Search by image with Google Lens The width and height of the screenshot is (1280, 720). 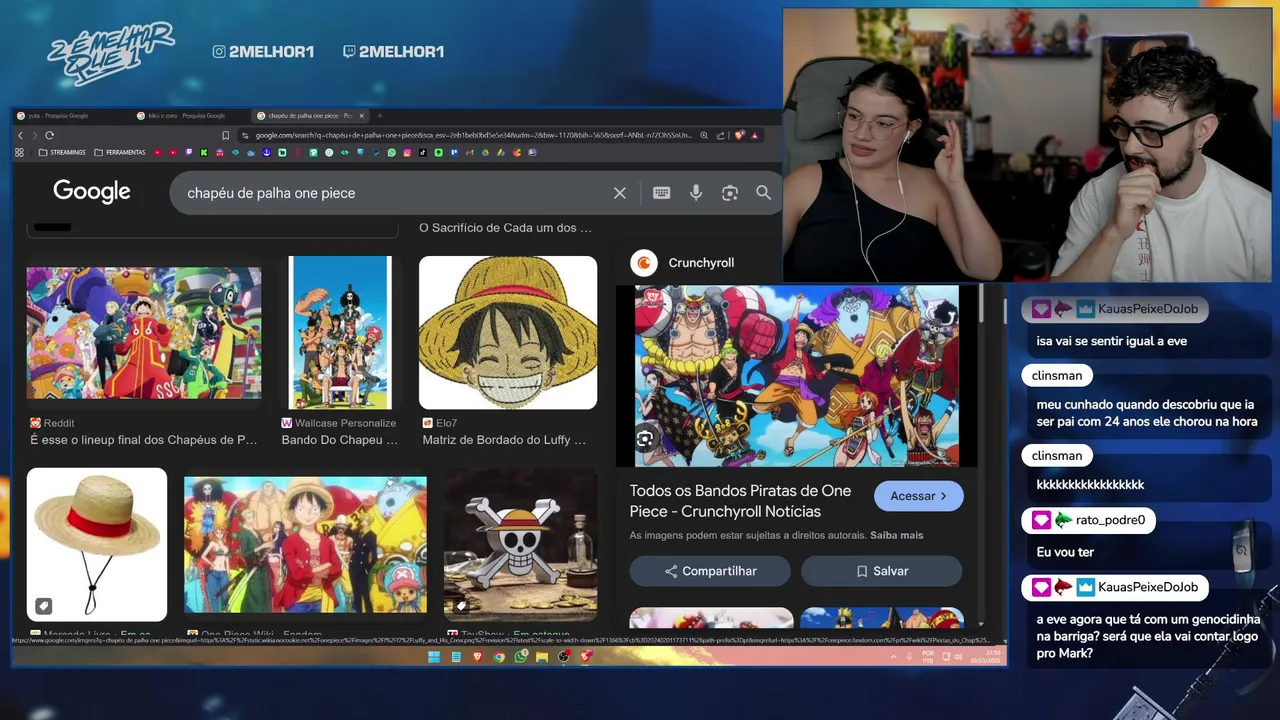point(730,193)
